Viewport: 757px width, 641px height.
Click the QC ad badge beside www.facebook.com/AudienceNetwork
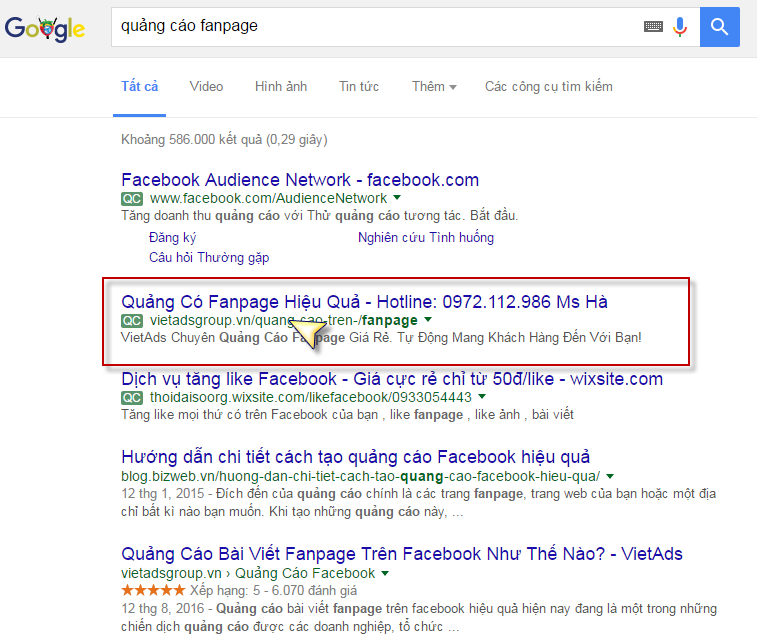(x=132, y=198)
